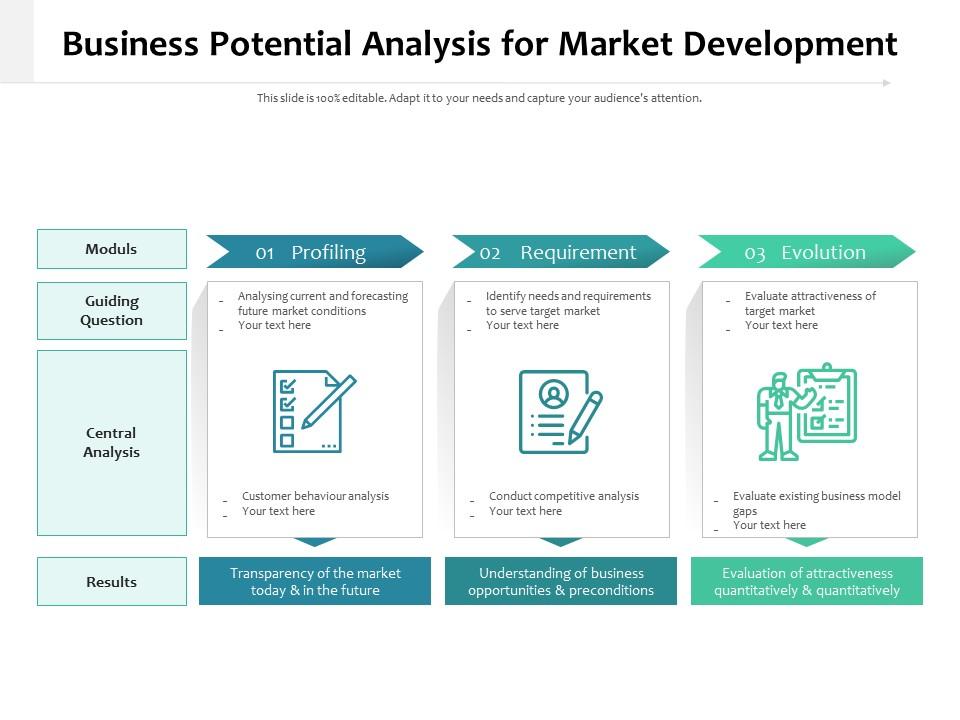Click the teal downward arrow below Profiling panel
Viewport: 960px width, 720px height.
point(313,541)
